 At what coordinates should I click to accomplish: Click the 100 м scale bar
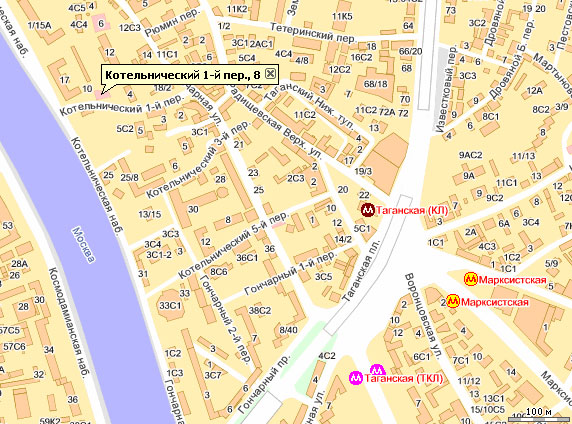pyautogui.click(x=540, y=417)
